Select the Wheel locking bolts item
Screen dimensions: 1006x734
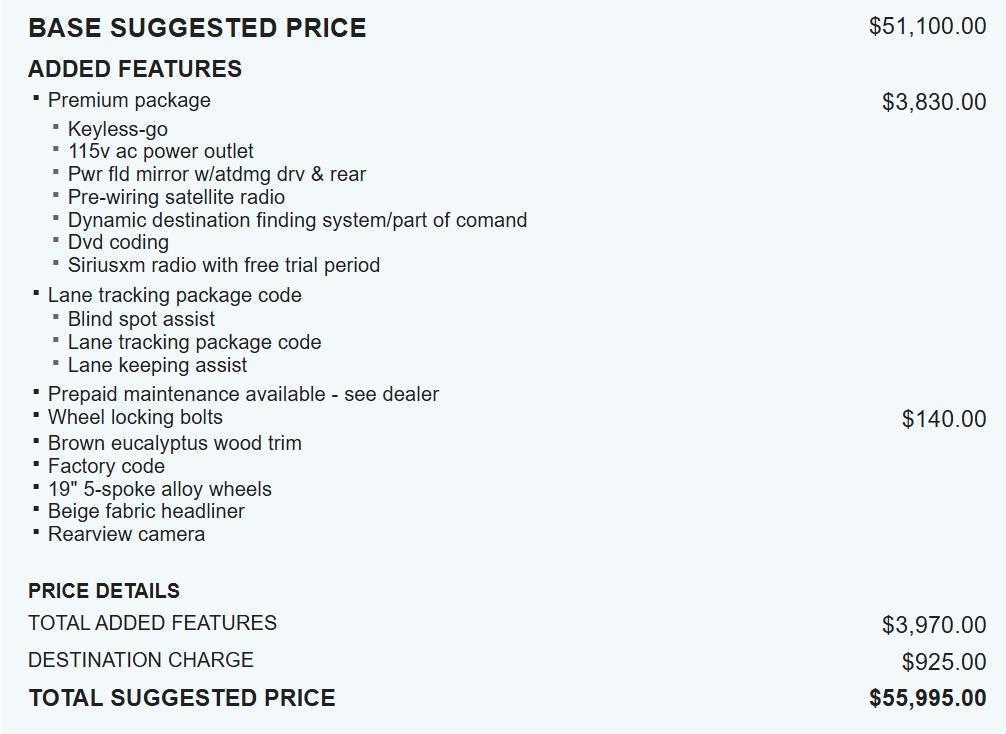[x=135, y=417]
